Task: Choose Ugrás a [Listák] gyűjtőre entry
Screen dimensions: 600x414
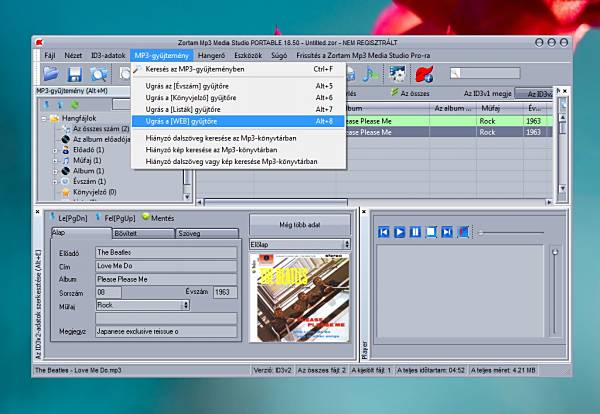Action: (238, 109)
